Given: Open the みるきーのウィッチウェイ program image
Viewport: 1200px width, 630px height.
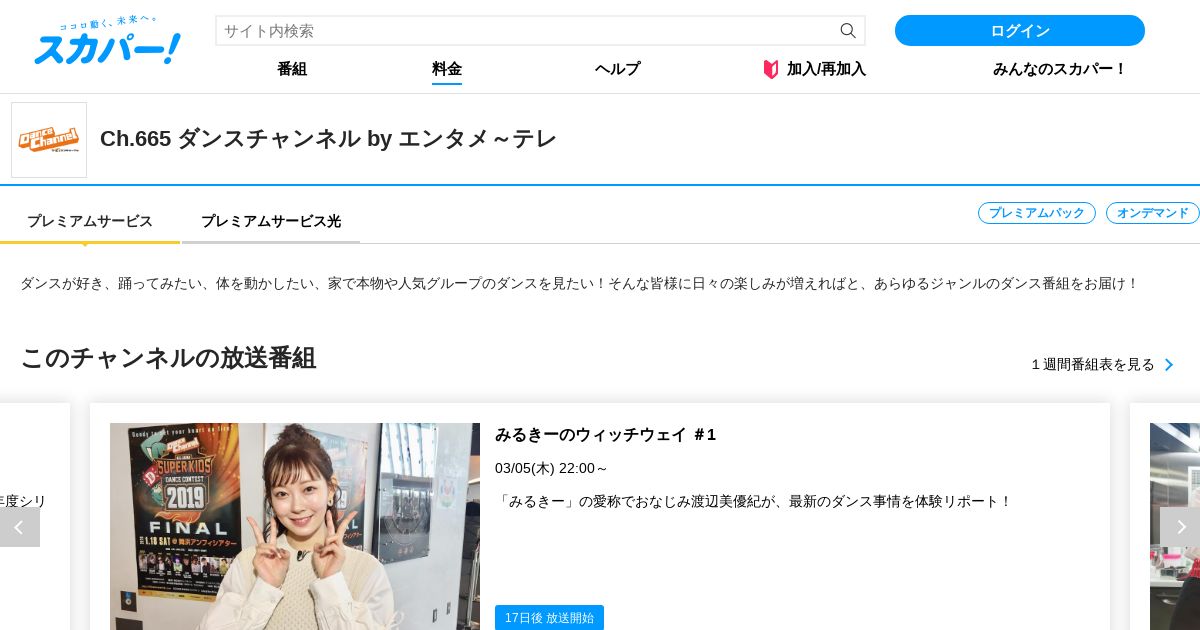Looking at the screenshot, I should [x=295, y=526].
